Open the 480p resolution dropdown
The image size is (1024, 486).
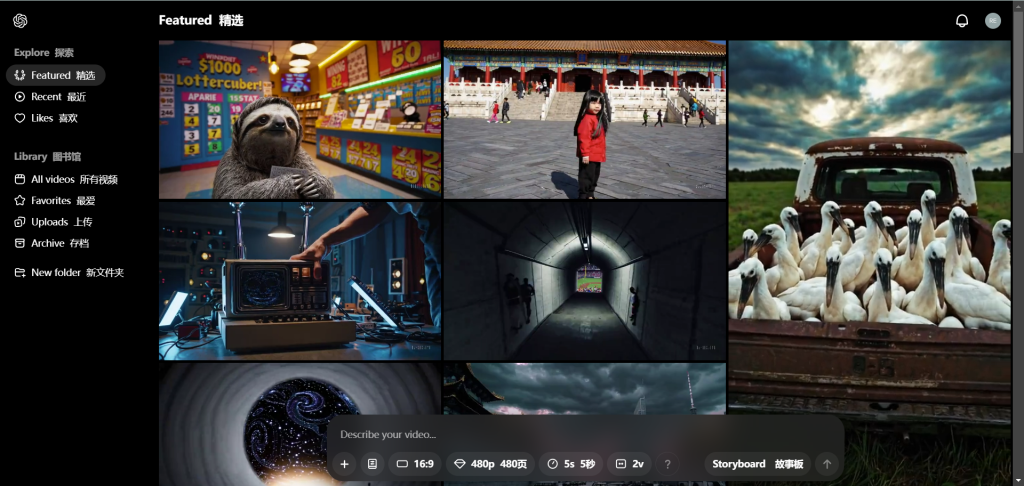click(x=490, y=464)
